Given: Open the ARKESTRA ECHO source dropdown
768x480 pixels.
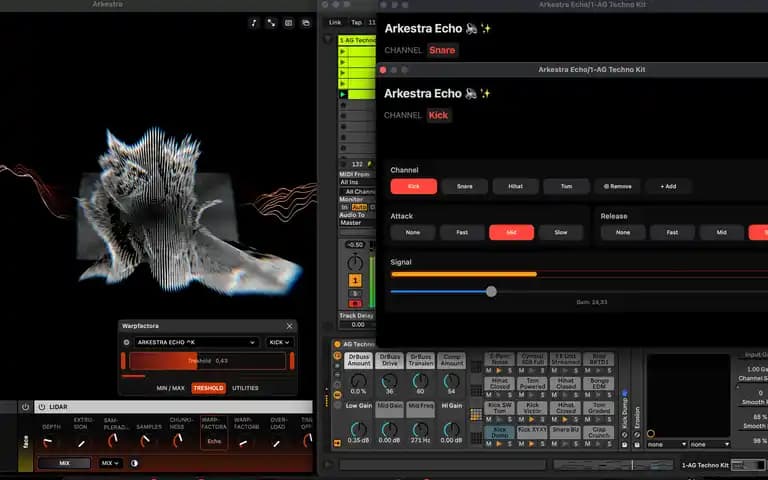Looking at the screenshot, I should tap(196, 342).
